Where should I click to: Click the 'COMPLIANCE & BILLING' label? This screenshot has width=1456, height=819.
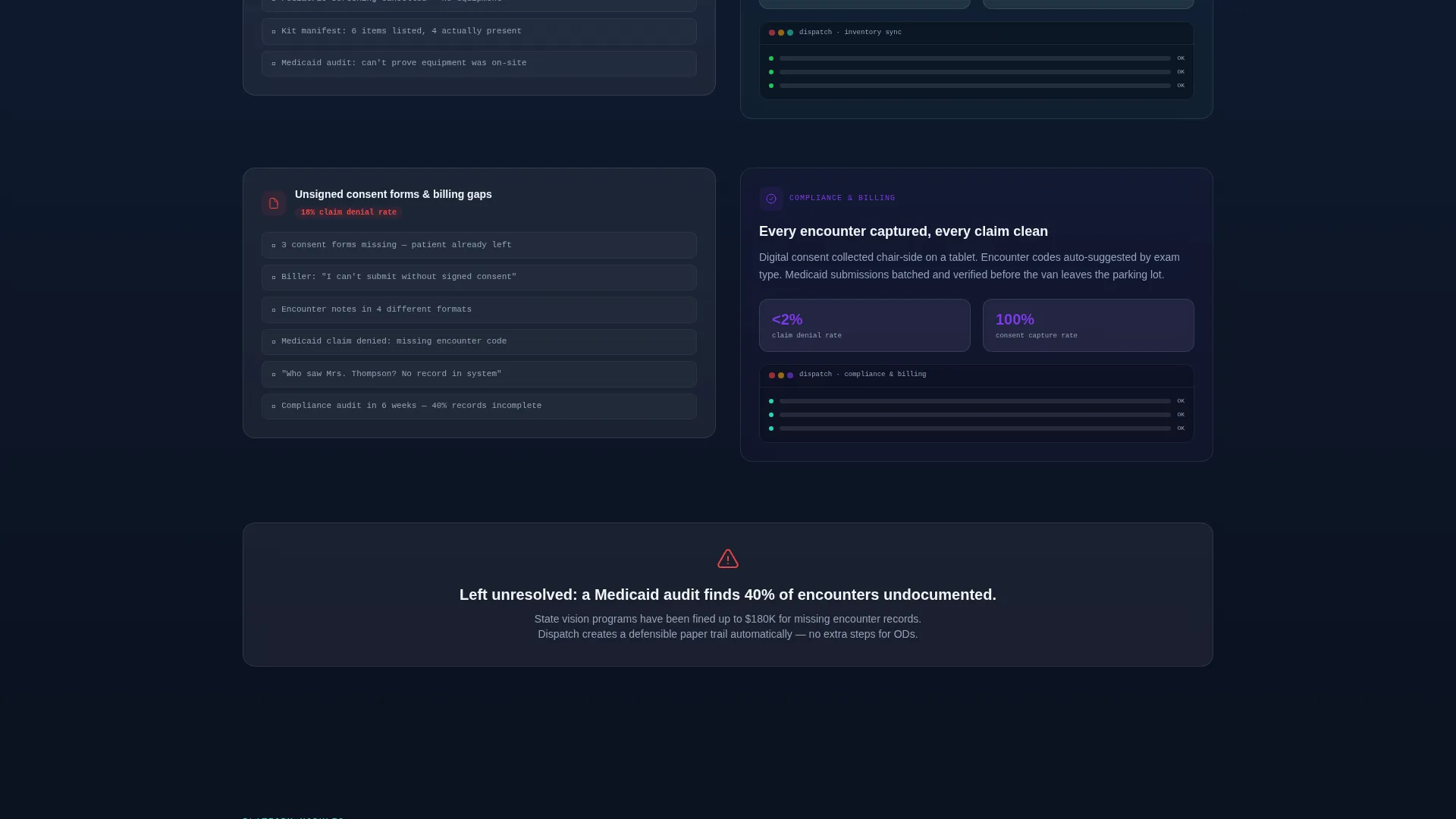coord(842,198)
